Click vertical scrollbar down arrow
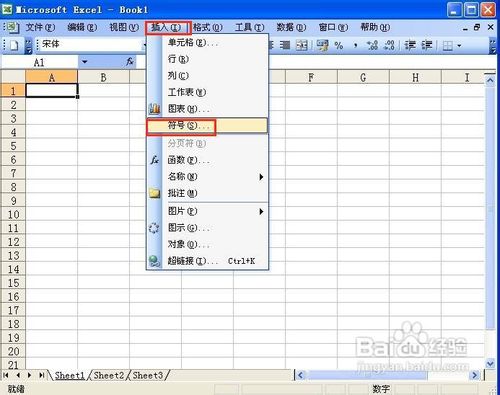The height and width of the screenshot is (395, 500). (490, 364)
